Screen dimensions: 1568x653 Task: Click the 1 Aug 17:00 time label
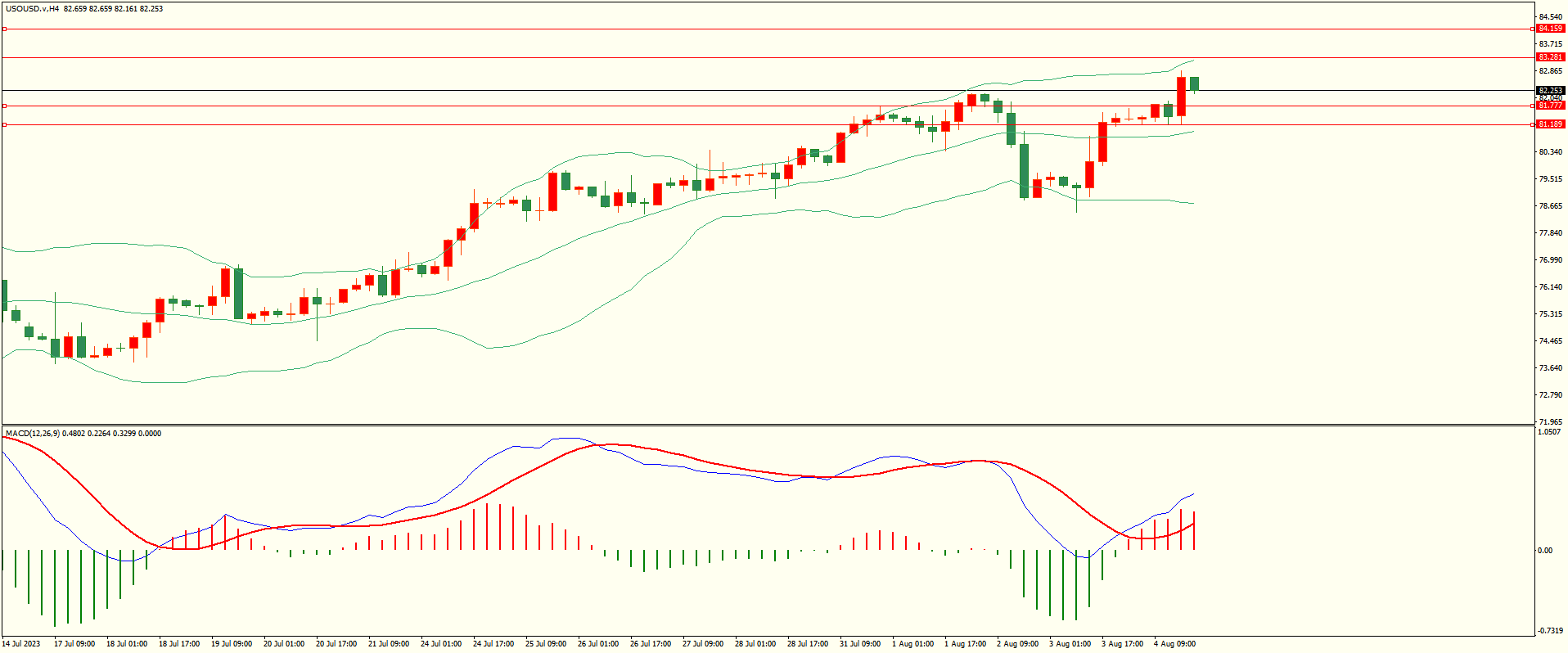965,644
